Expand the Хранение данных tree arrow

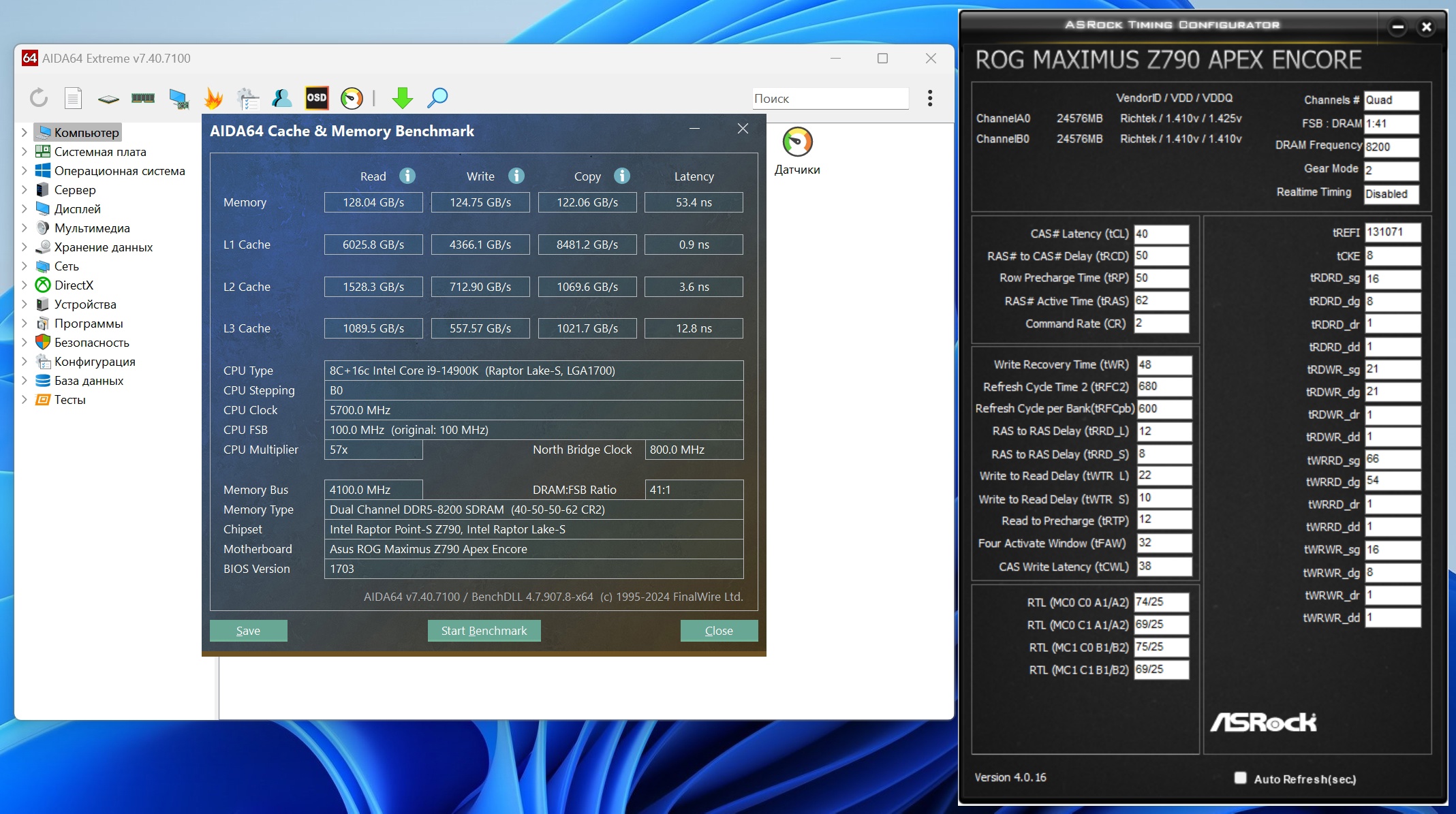tap(25, 247)
